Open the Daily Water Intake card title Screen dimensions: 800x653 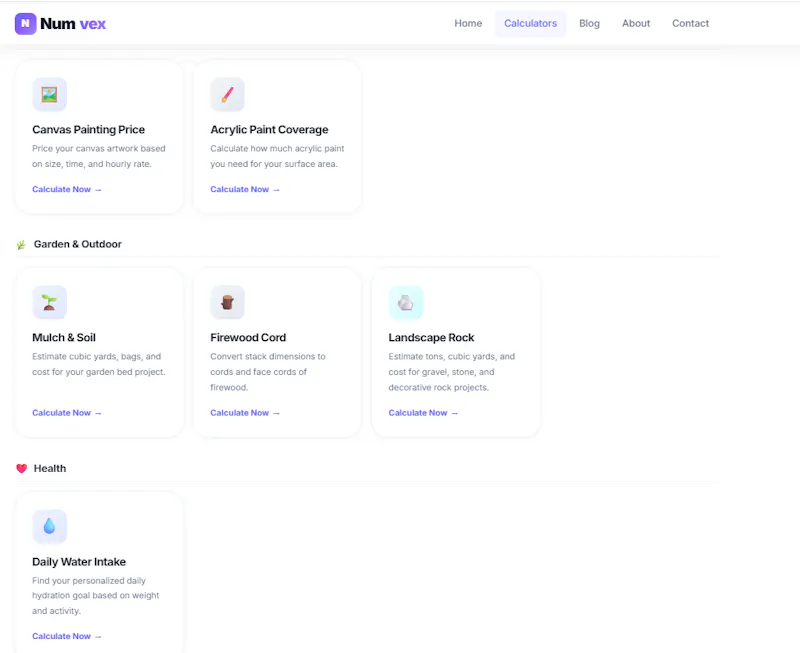(79, 562)
